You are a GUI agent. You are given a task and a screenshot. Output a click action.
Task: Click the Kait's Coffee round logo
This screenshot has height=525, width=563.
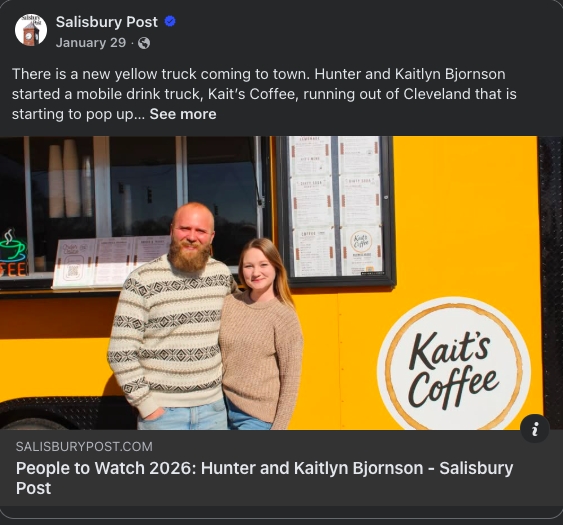click(x=453, y=363)
